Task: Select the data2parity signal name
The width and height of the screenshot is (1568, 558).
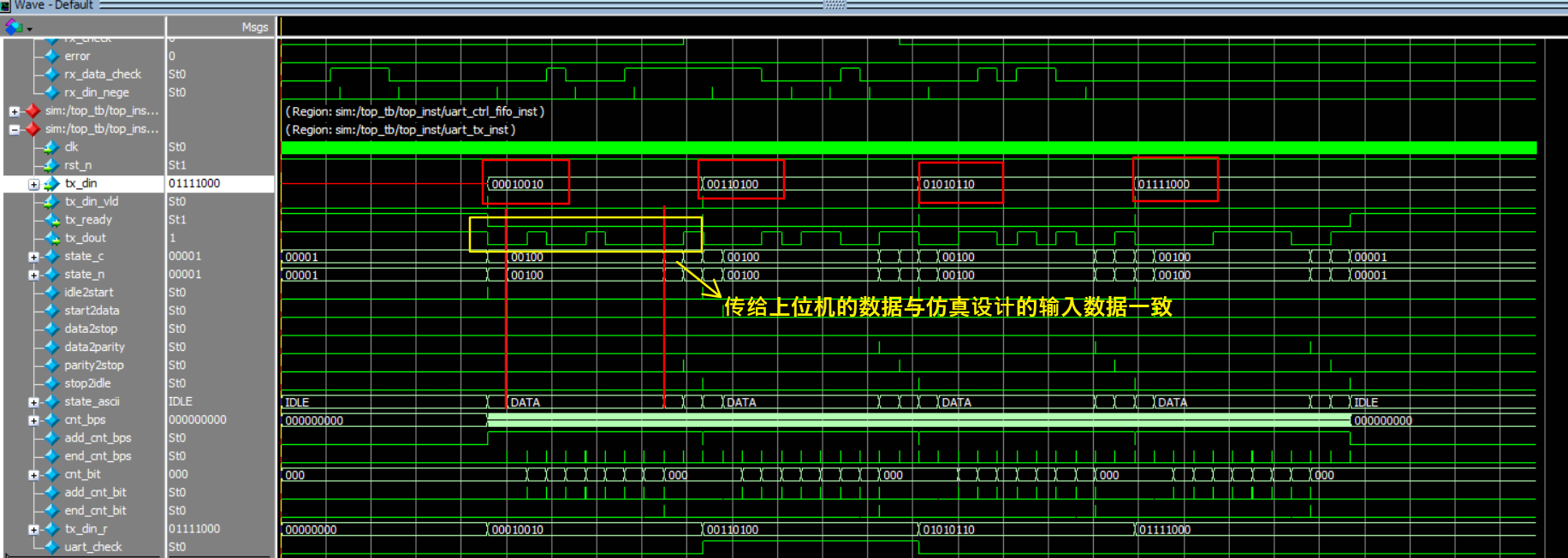Action: pyautogui.click(x=95, y=347)
